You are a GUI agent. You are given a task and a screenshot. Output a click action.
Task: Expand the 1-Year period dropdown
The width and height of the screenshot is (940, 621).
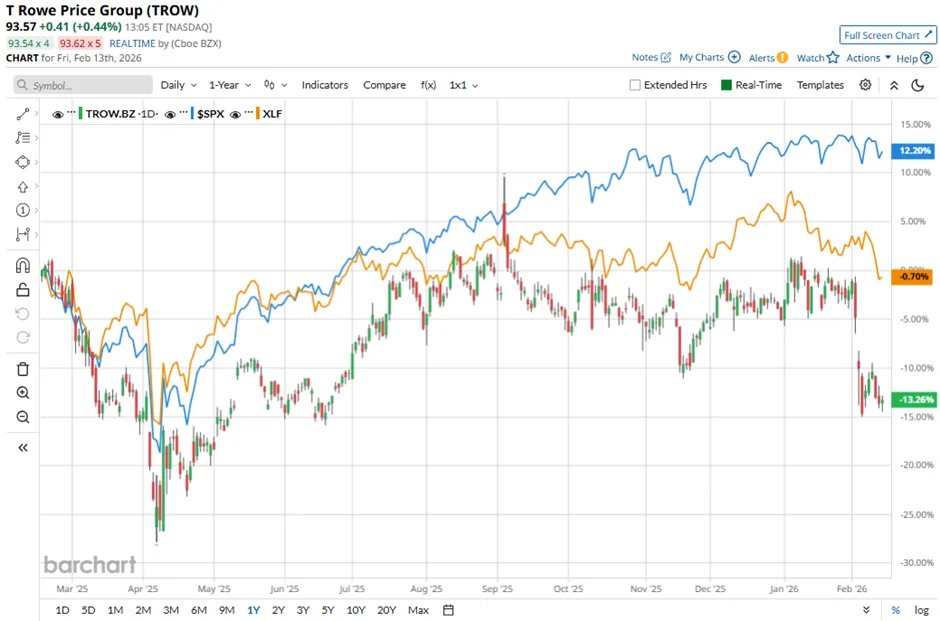pos(230,85)
